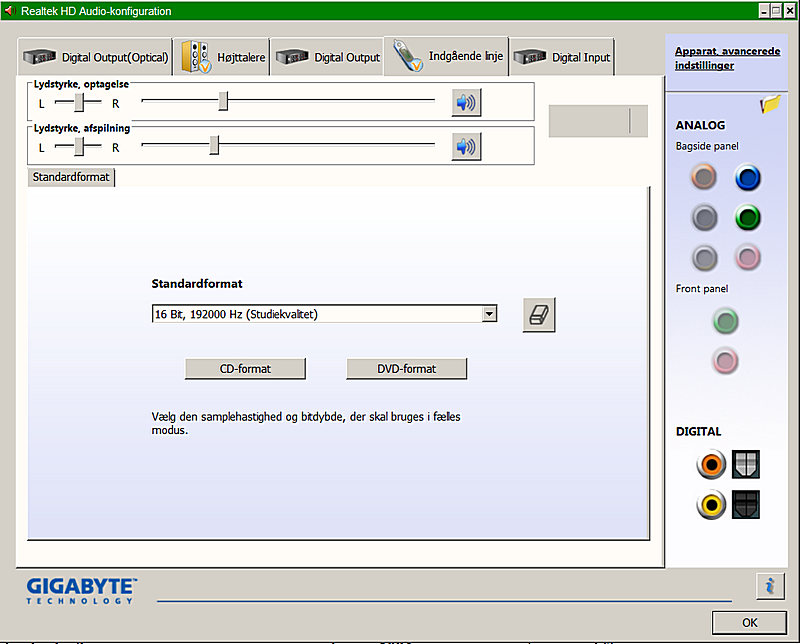800x644 pixels.
Task: Switch to the Højttalere tab
Action: tap(222, 57)
